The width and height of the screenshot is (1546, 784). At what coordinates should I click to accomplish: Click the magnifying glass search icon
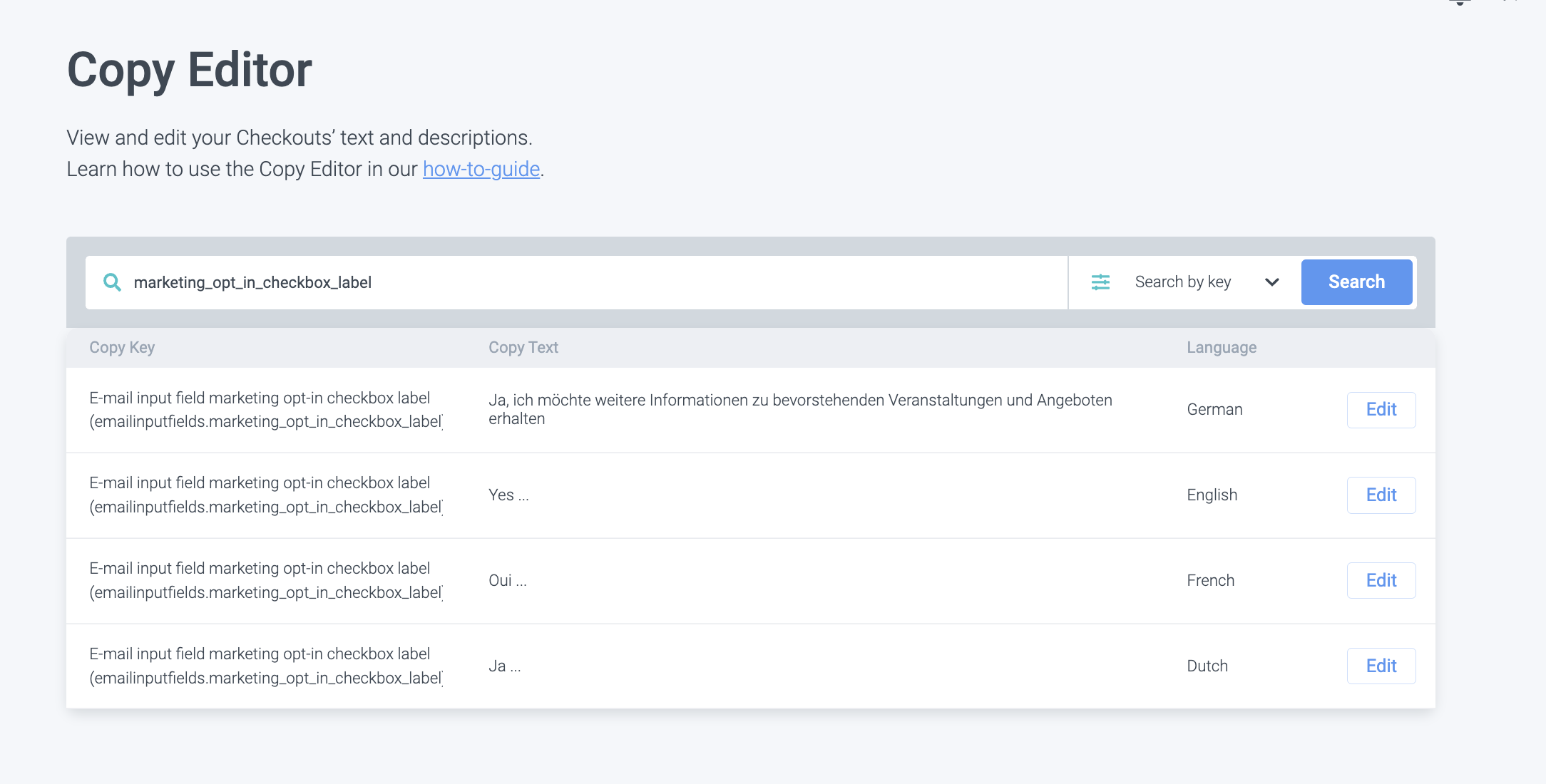(x=112, y=282)
